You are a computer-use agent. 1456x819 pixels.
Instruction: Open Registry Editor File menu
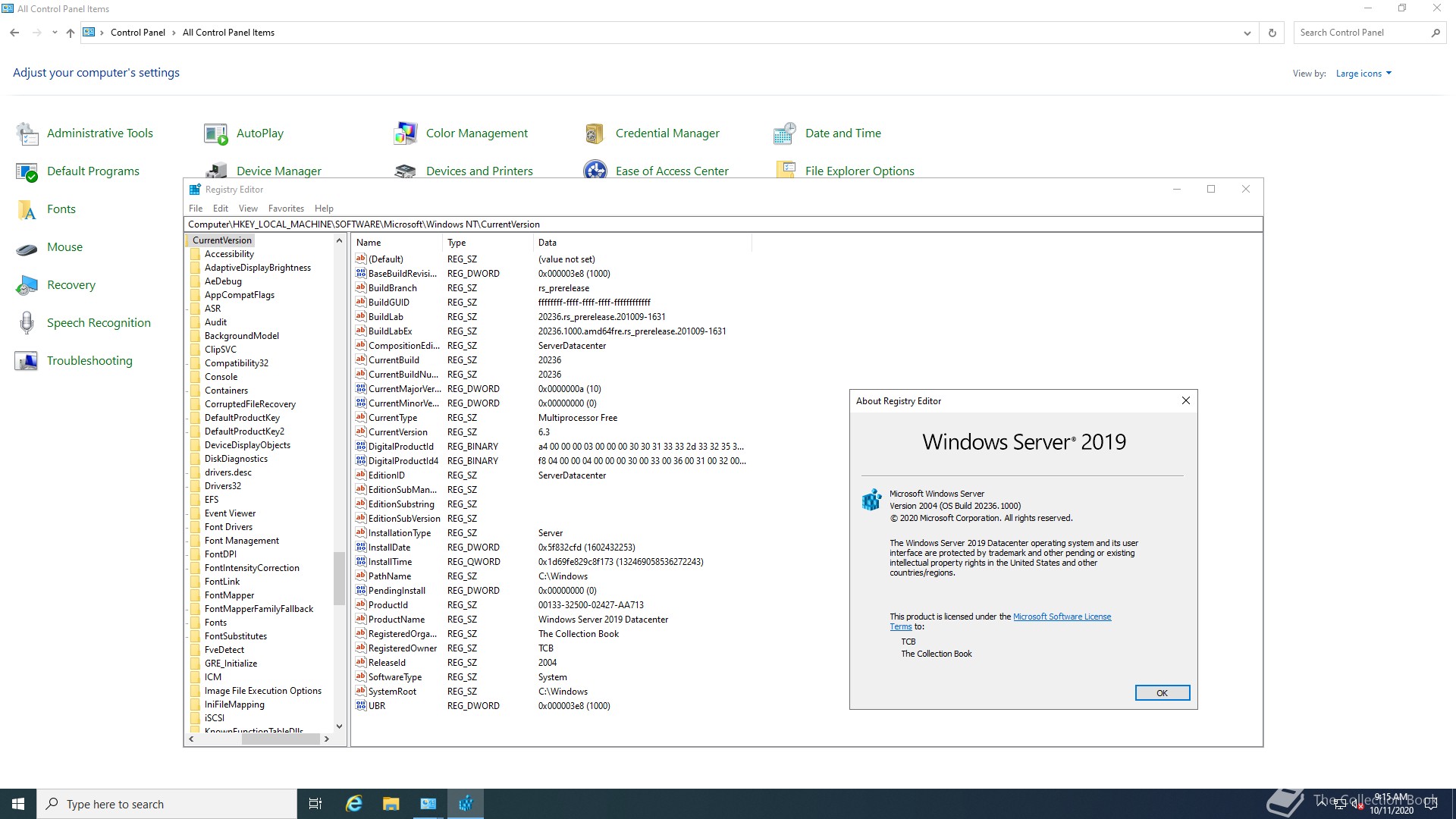pos(196,209)
